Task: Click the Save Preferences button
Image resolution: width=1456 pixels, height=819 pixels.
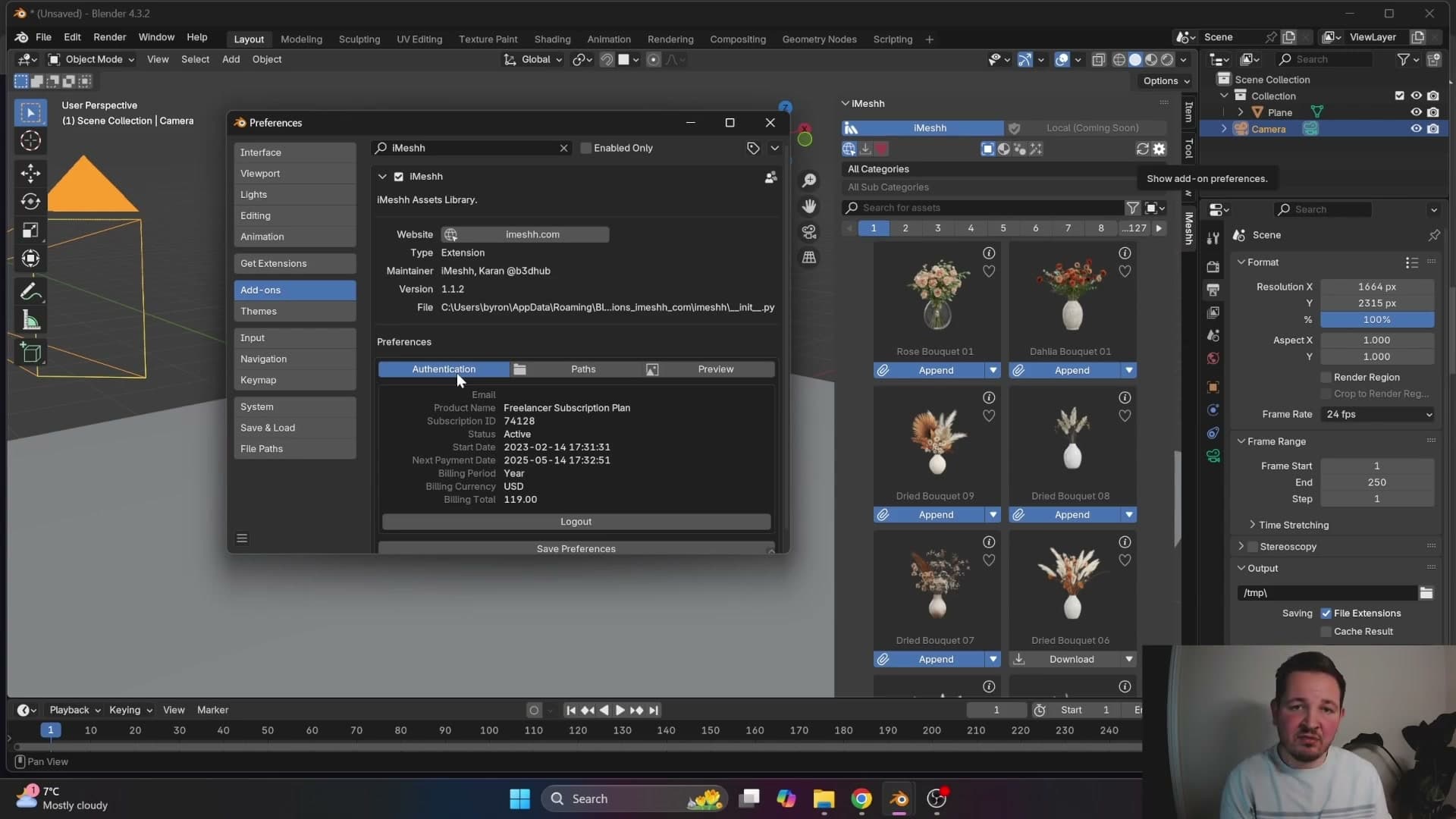Action: 576,548
